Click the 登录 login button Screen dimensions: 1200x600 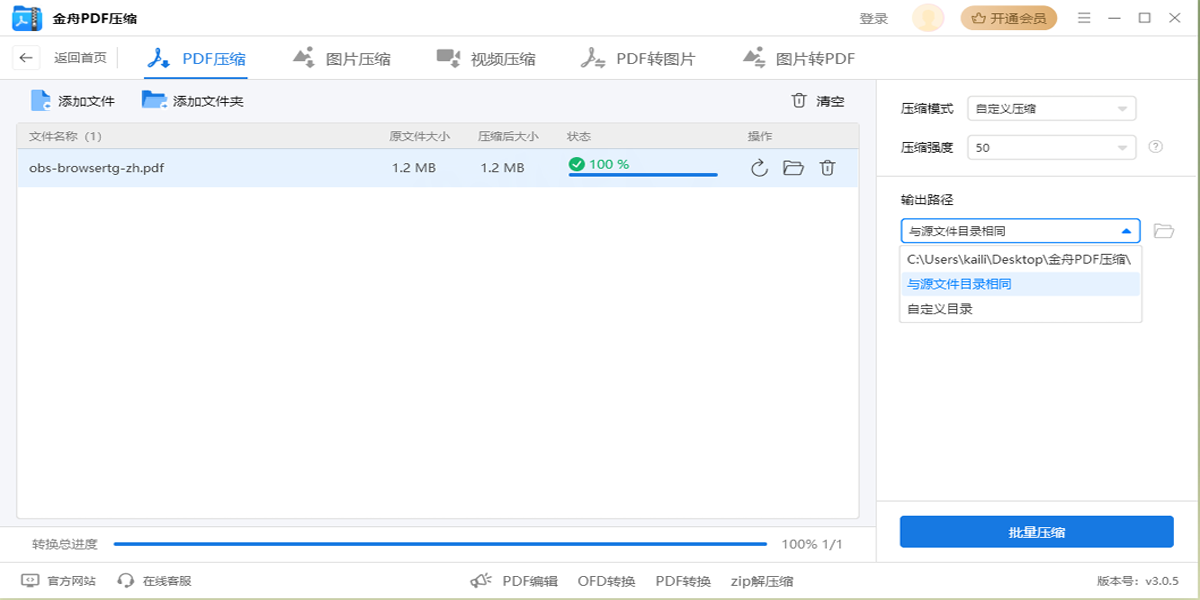(x=874, y=18)
